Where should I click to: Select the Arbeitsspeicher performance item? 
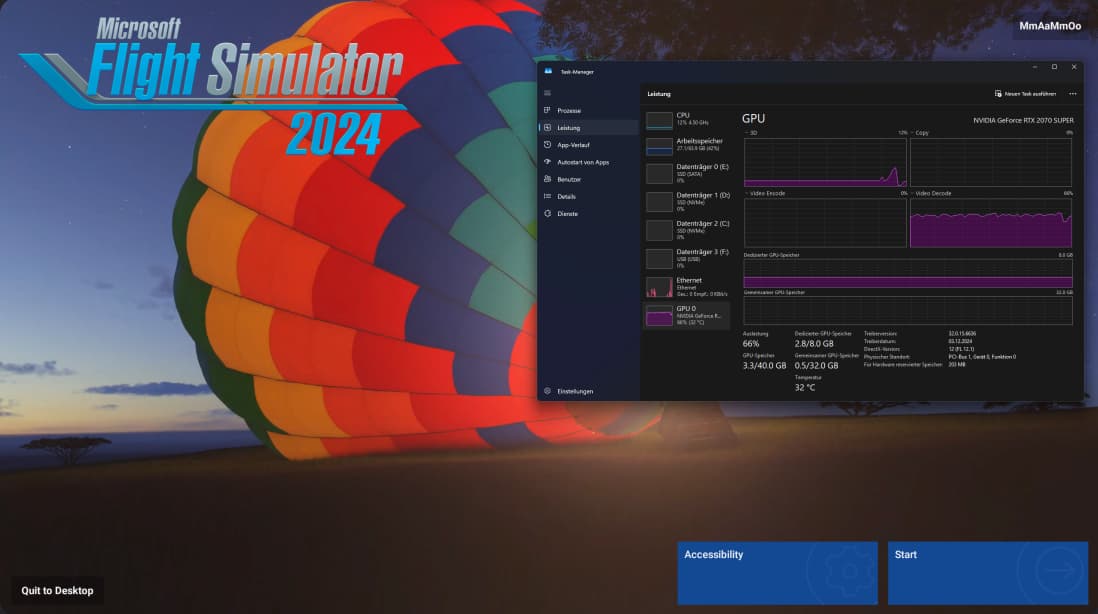click(x=686, y=145)
